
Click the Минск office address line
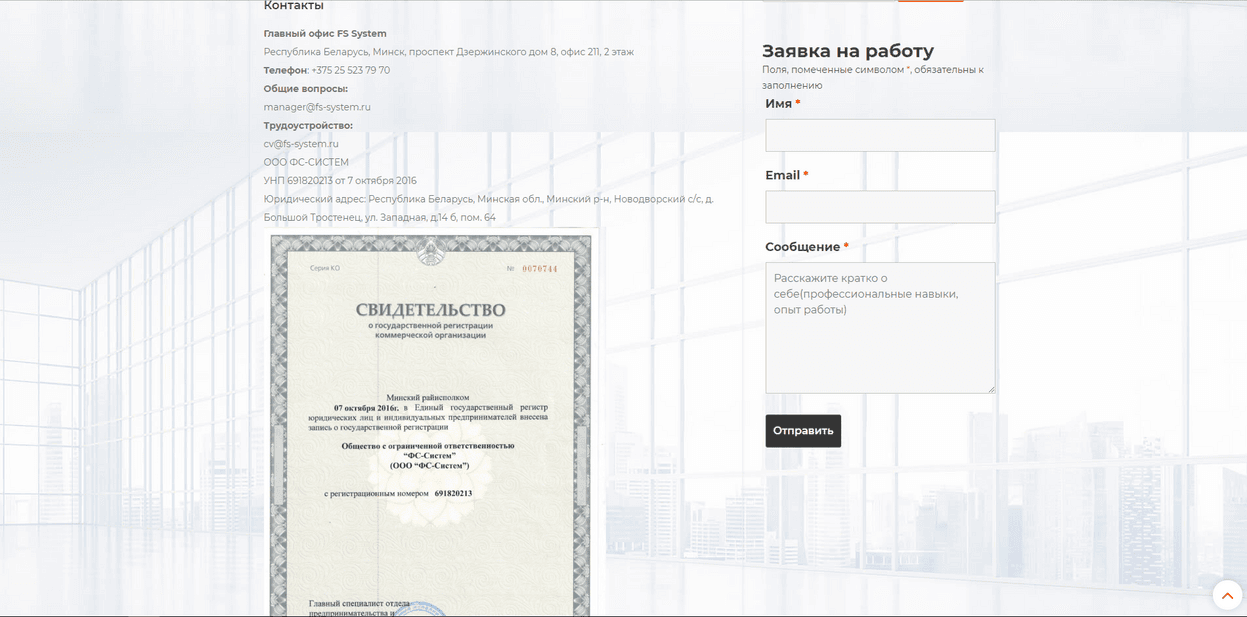[x=448, y=52]
